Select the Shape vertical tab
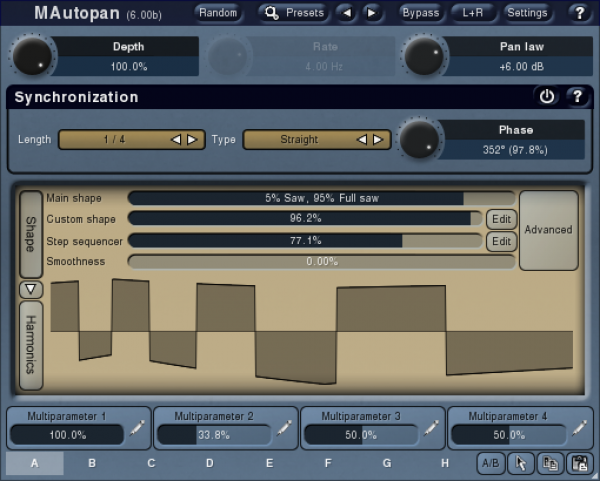This screenshot has width=600, height=481. (31, 234)
